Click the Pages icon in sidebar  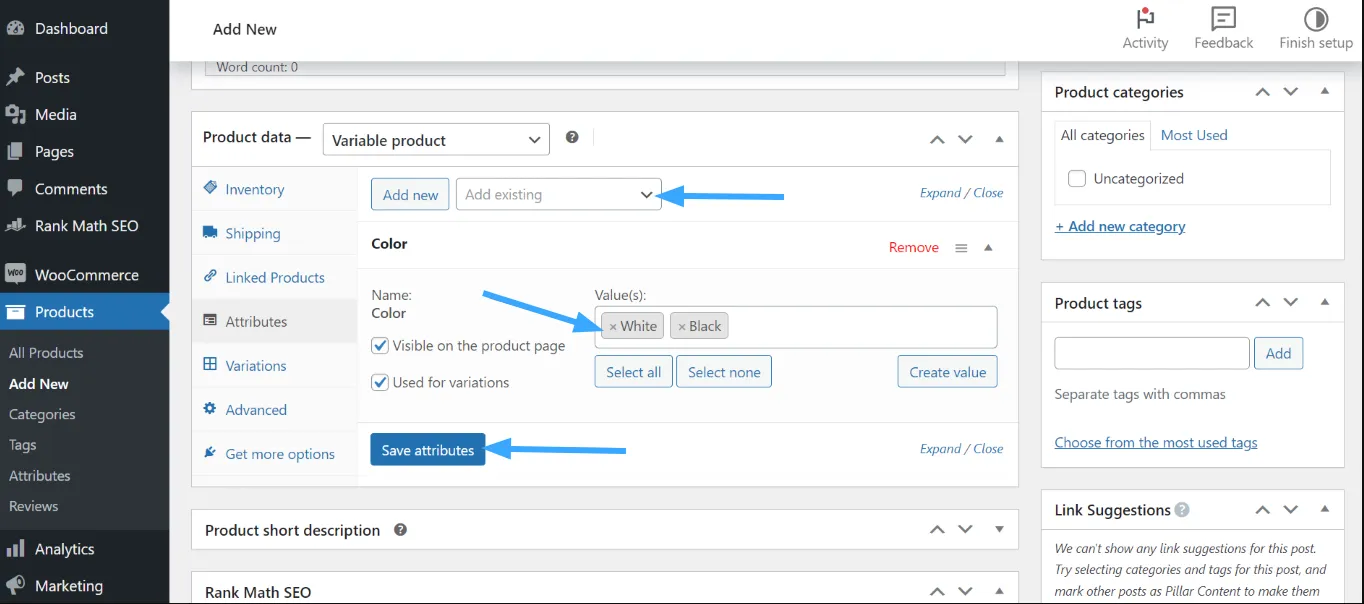tap(15, 151)
